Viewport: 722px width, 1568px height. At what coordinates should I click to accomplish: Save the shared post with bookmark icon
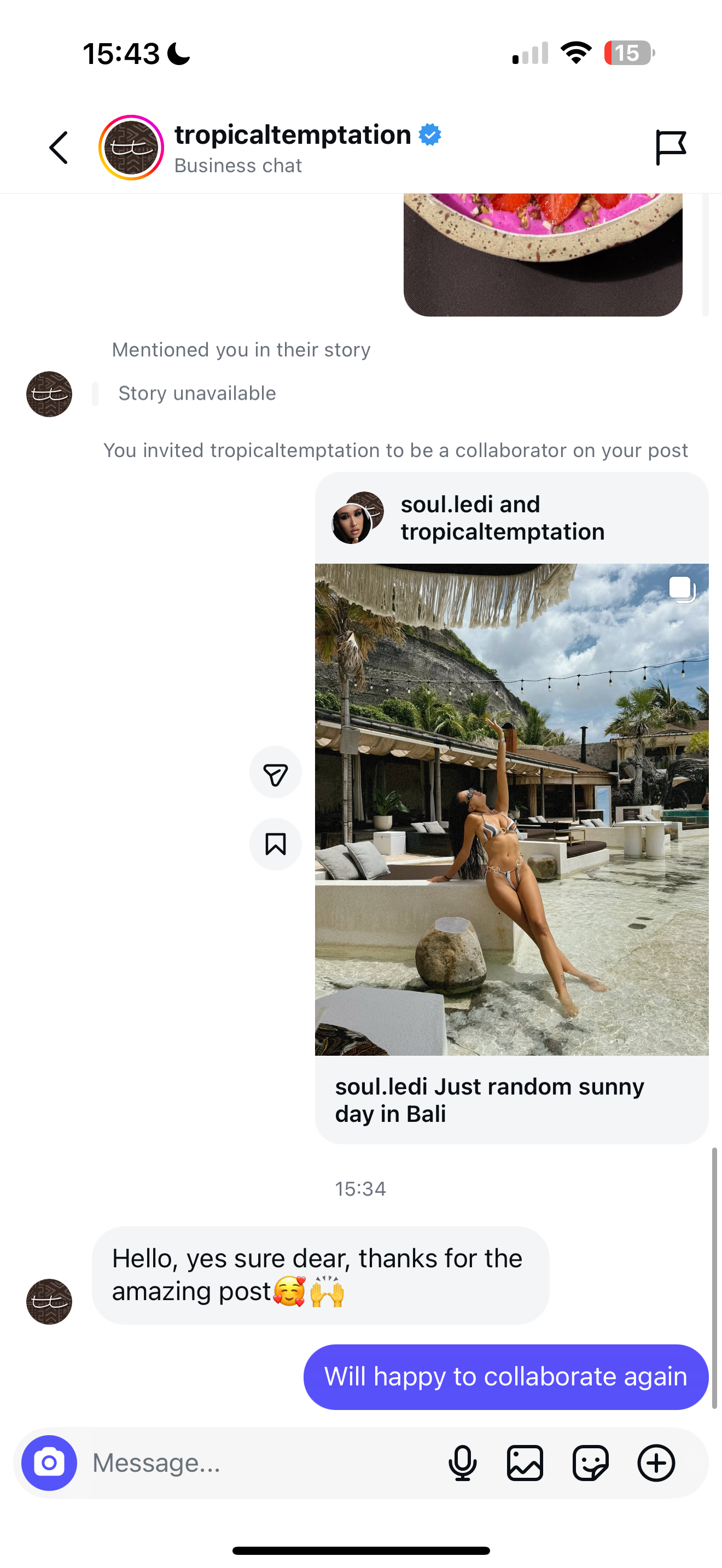pyautogui.click(x=275, y=844)
